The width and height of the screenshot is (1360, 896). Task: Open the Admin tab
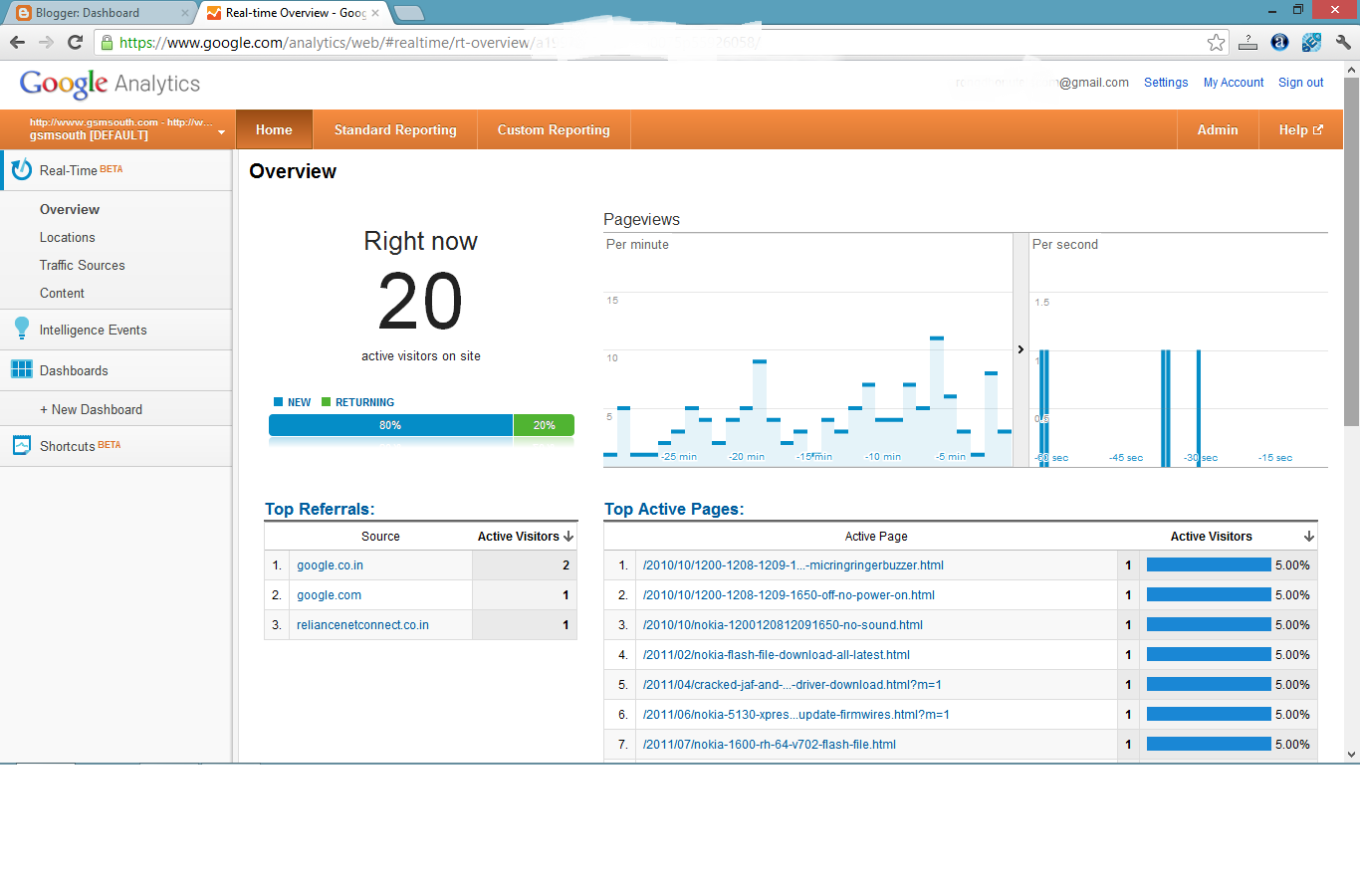pyautogui.click(x=1218, y=129)
